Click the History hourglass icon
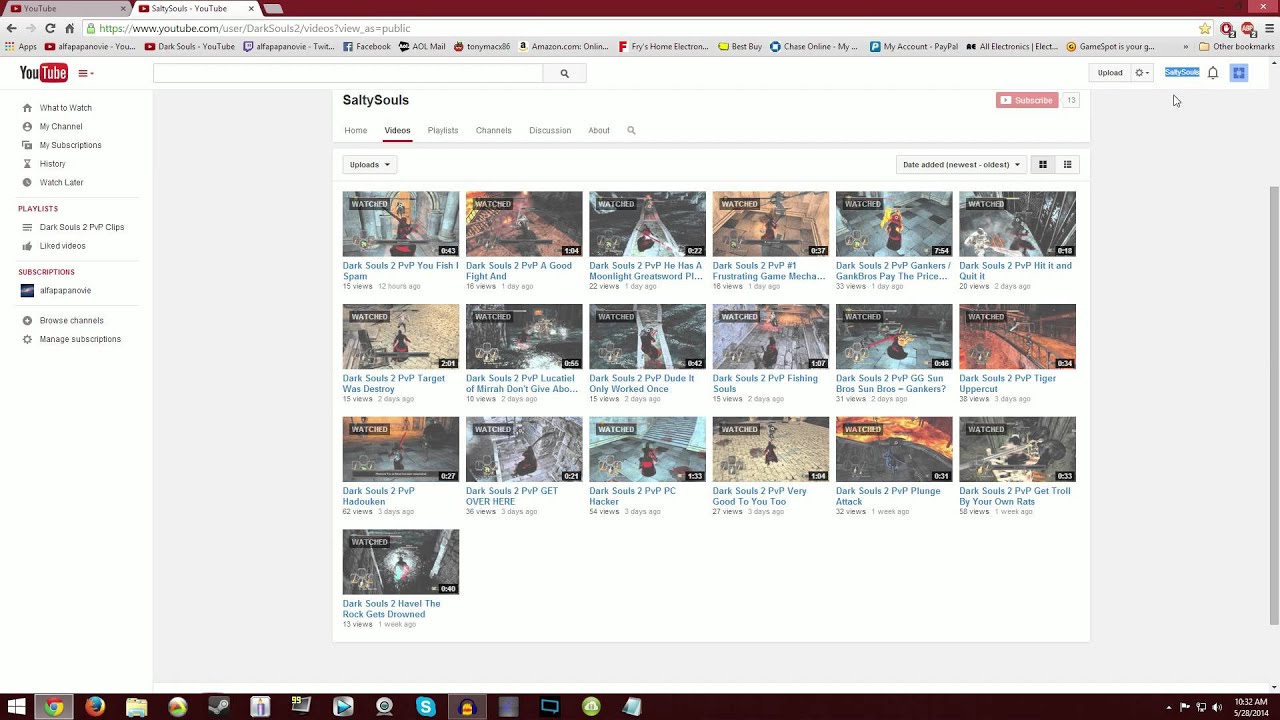The width and height of the screenshot is (1280, 720). 27,164
